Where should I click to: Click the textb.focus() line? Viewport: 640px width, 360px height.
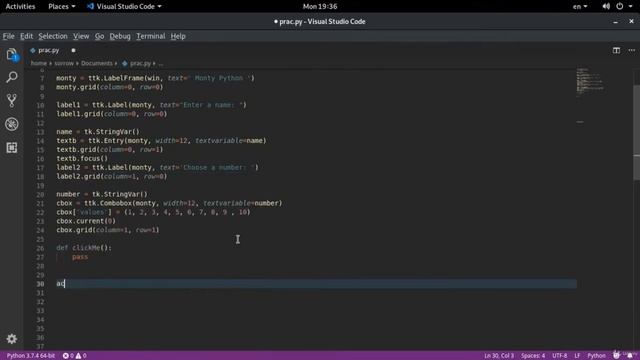pyautogui.click(x=82, y=158)
